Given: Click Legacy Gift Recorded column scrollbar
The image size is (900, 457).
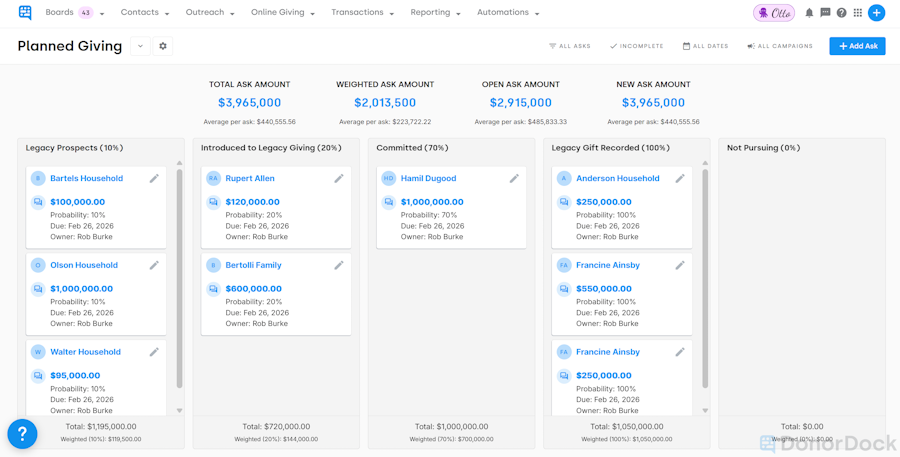Looking at the screenshot, I should click(705, 278).
